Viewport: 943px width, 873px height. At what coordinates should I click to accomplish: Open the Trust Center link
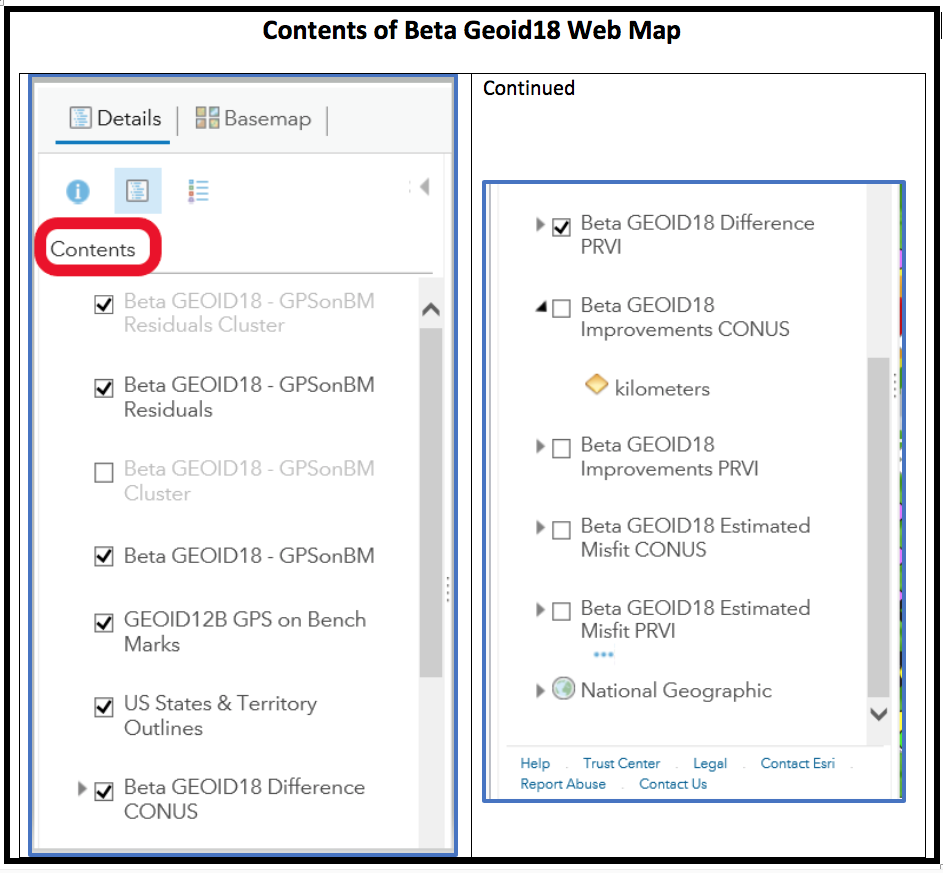(x=621, y=763)
